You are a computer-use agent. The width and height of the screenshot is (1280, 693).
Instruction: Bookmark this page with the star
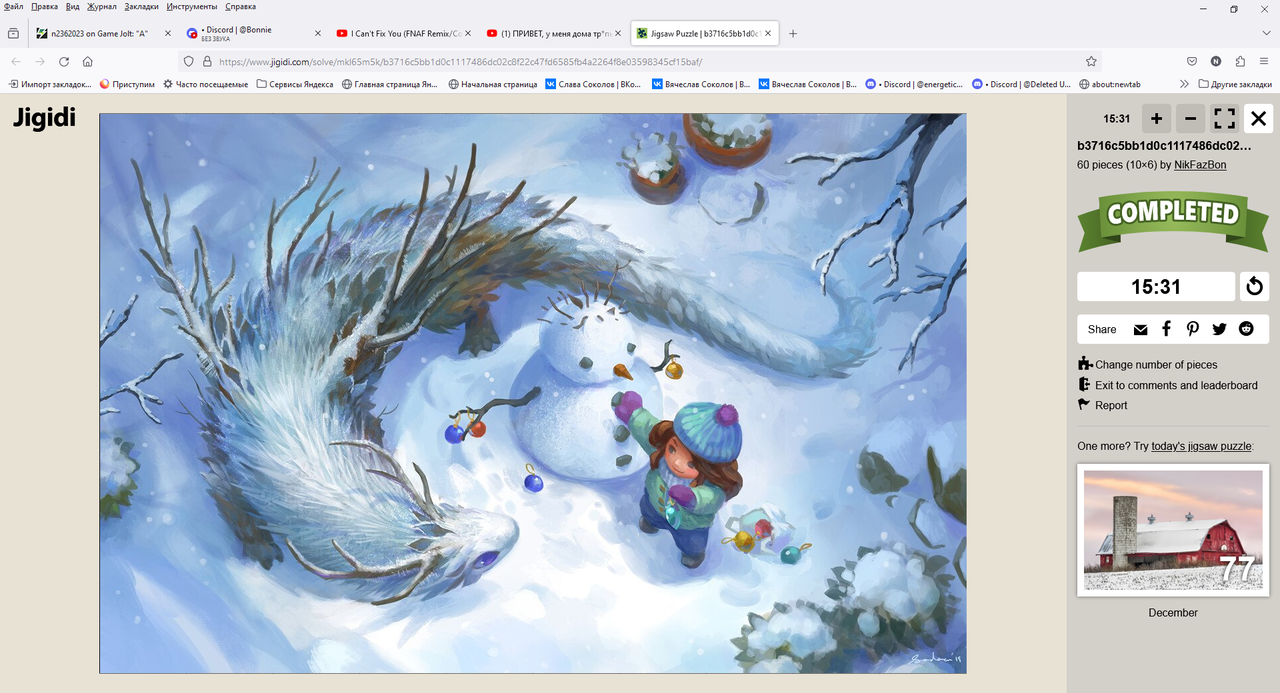click(x=1091, y=61)
